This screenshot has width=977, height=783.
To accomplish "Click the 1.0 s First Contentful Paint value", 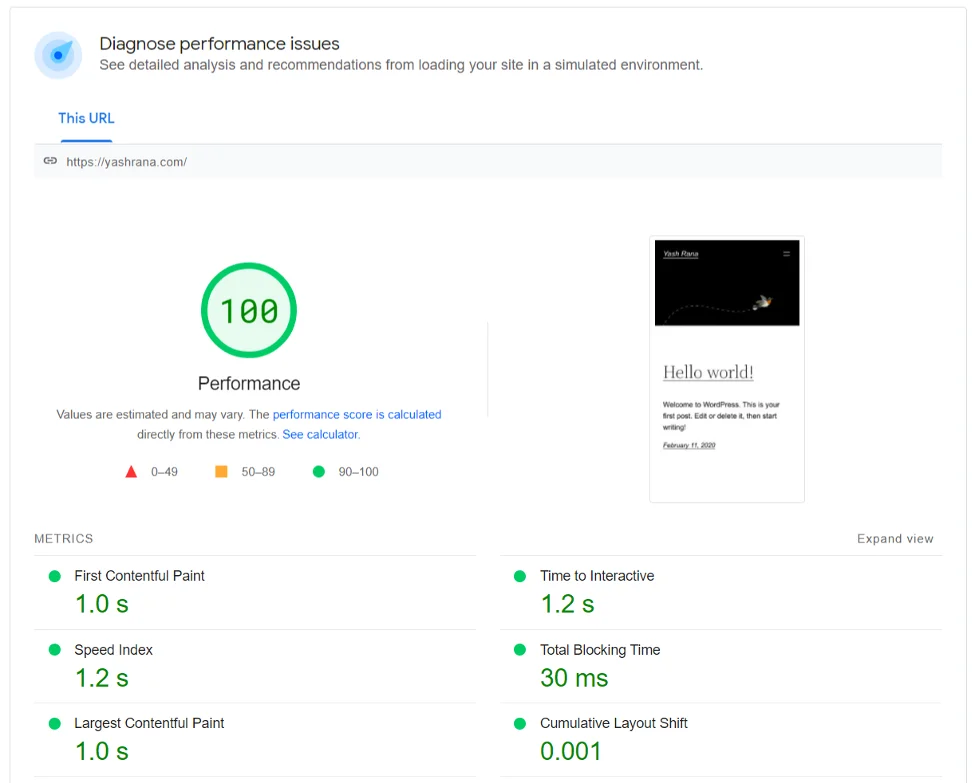I will click(x=102, y=604).
